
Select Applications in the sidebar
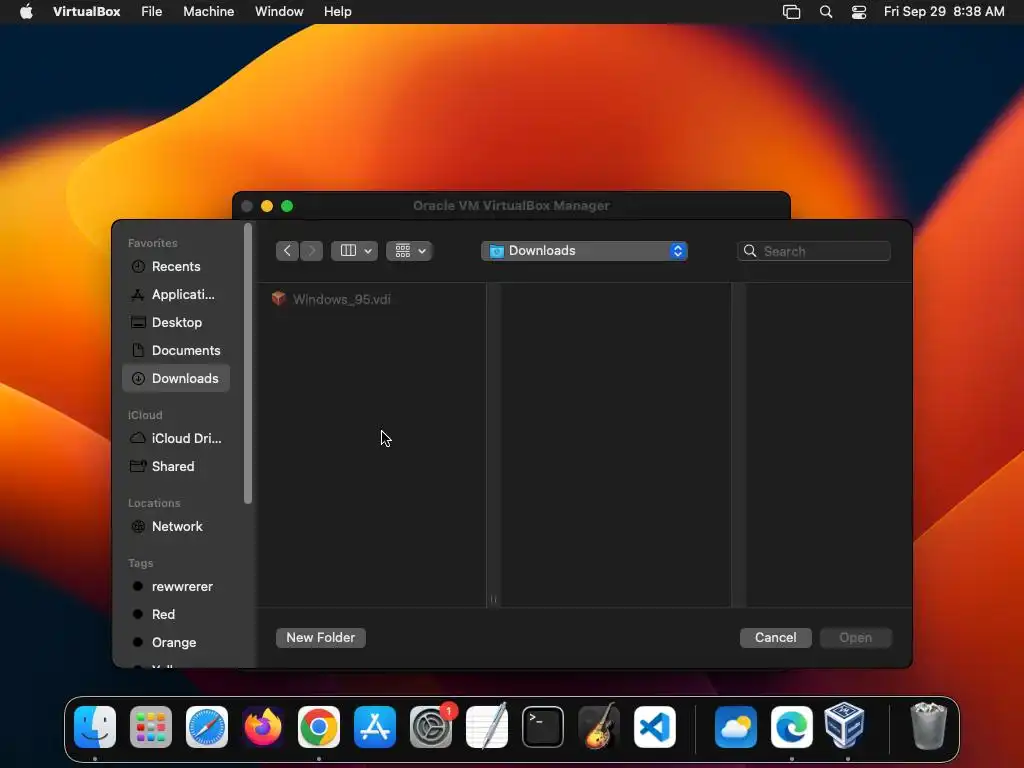(176, 295)
